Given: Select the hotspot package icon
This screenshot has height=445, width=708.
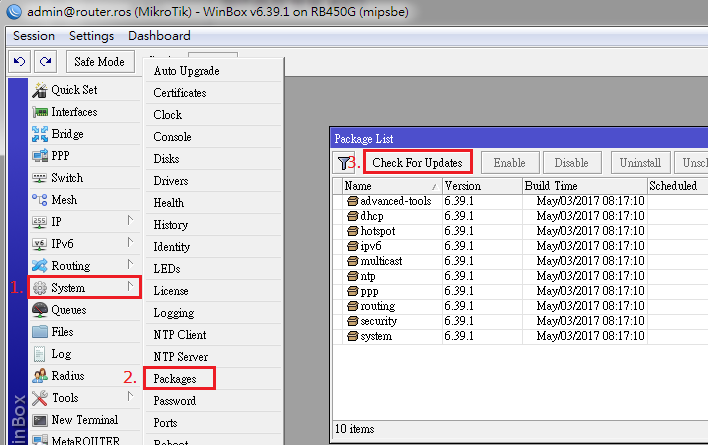Looking at the screenshot, I should [352, 231].
